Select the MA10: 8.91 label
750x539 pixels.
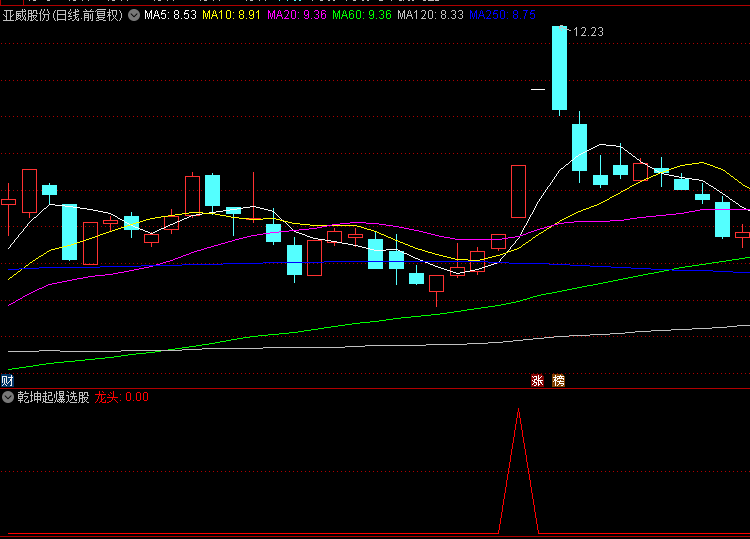click(x=231, y=15)
